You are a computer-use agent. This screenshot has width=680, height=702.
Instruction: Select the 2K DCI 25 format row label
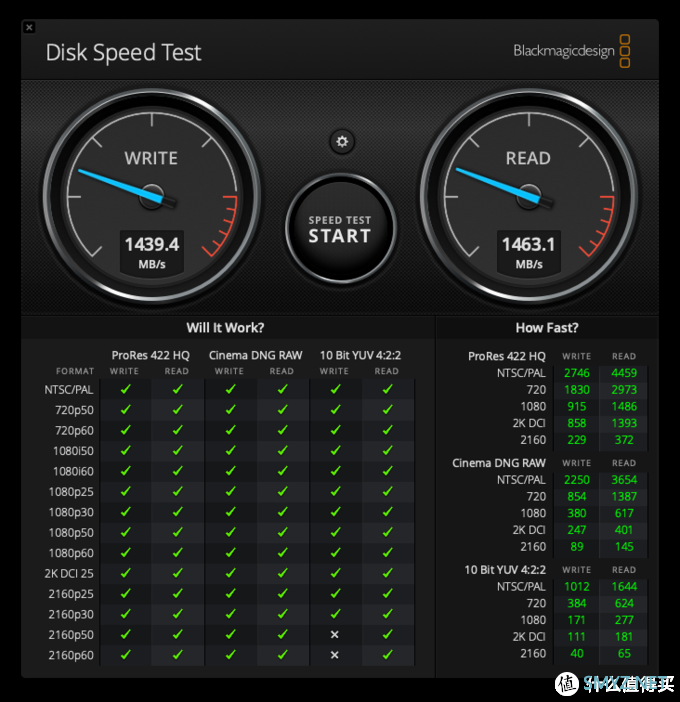69,574
